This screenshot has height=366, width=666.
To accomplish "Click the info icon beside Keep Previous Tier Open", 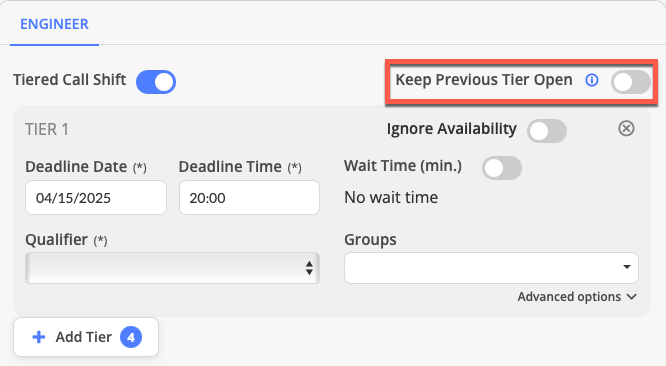I will [x=592, y=80].
